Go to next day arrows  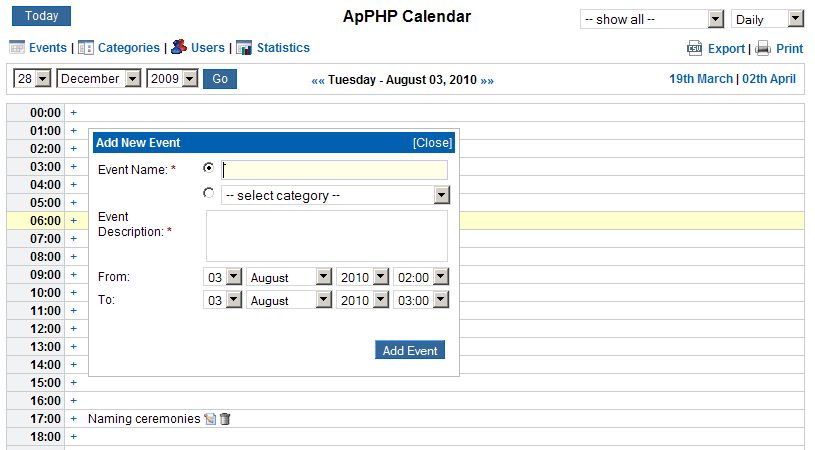(487, 80)
